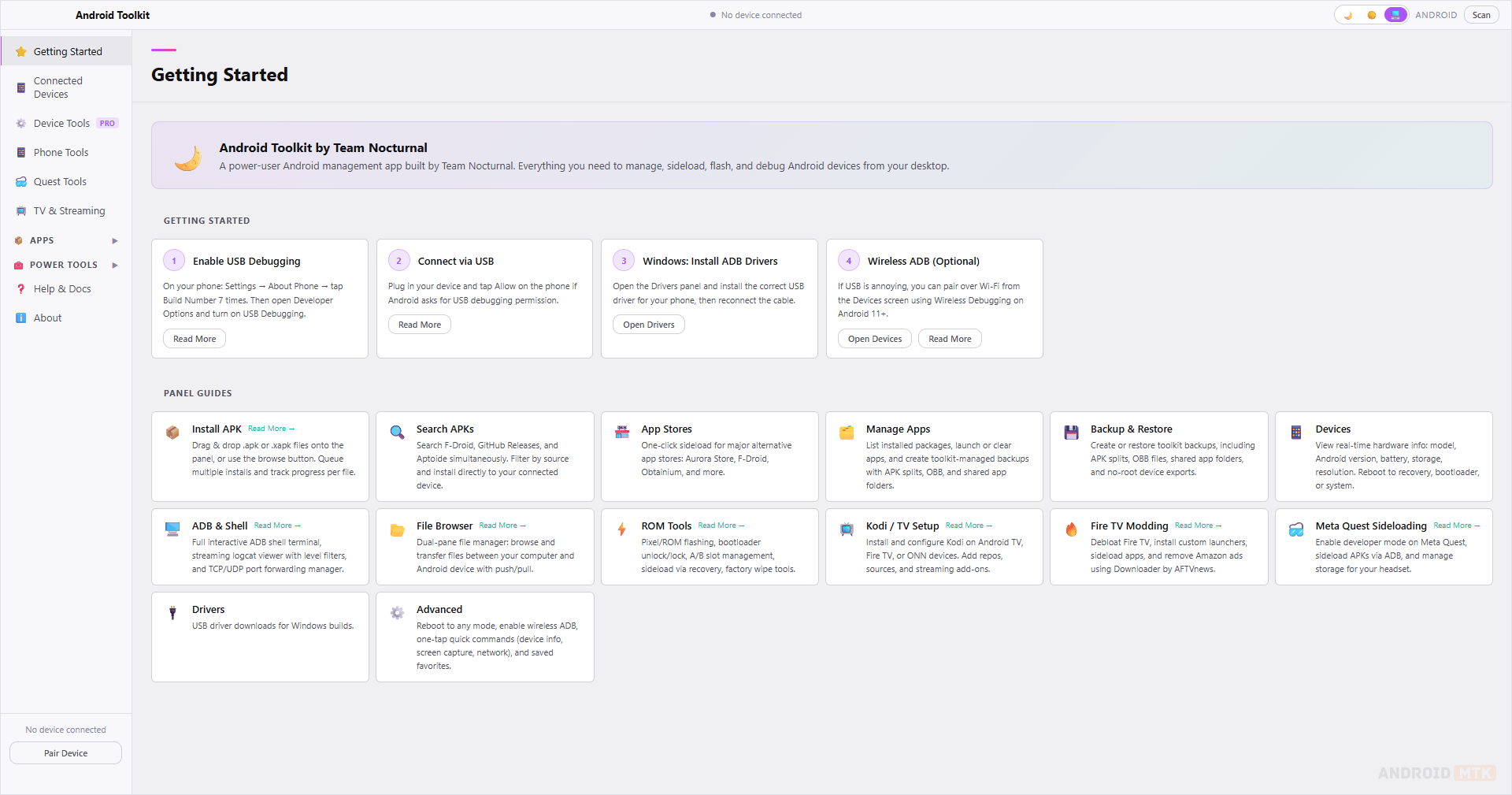Click the Fire TV Modding flame icon
Image resolution: width=1512 pixels, height=795 pixels.
point(1071,529)
